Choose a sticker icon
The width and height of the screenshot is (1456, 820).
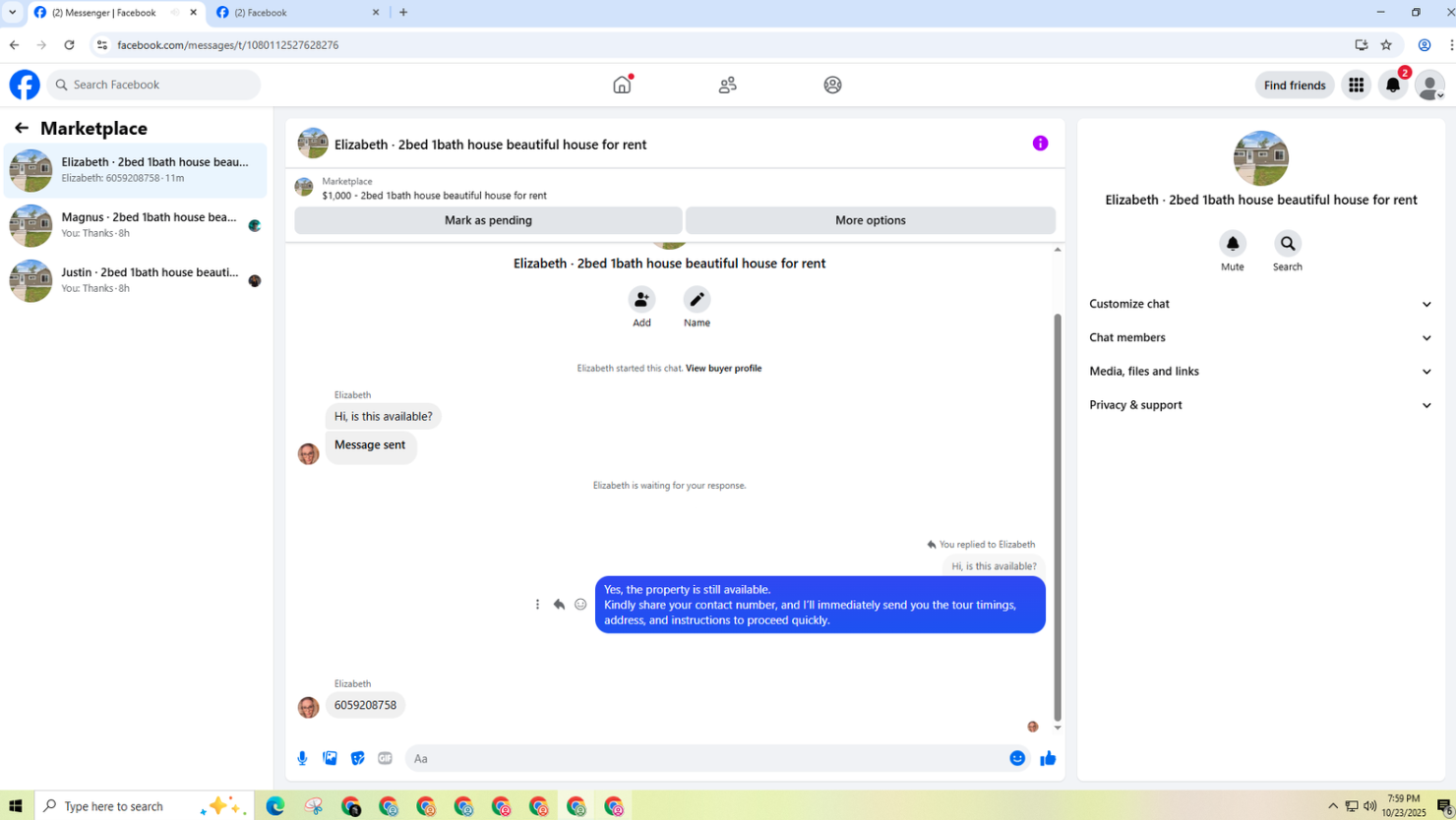(357, 758)
